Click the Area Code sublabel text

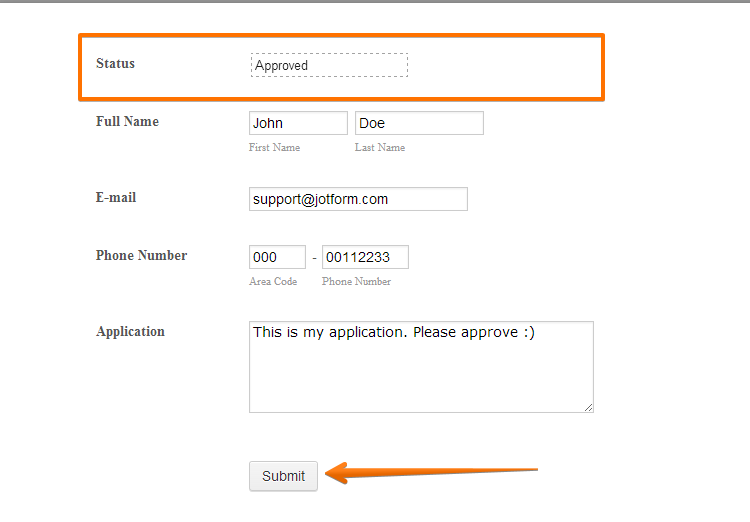[273, 282]
